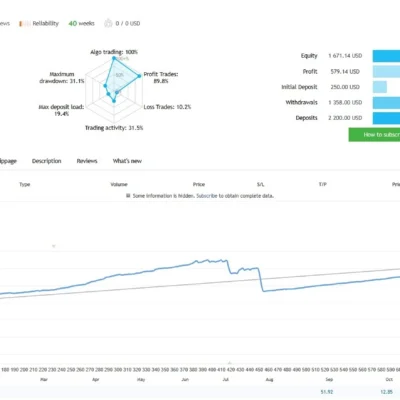The height and width of the screenshot is (400, 400).
Task: Click the '40 weeks' text
Action: coord(81,24)
